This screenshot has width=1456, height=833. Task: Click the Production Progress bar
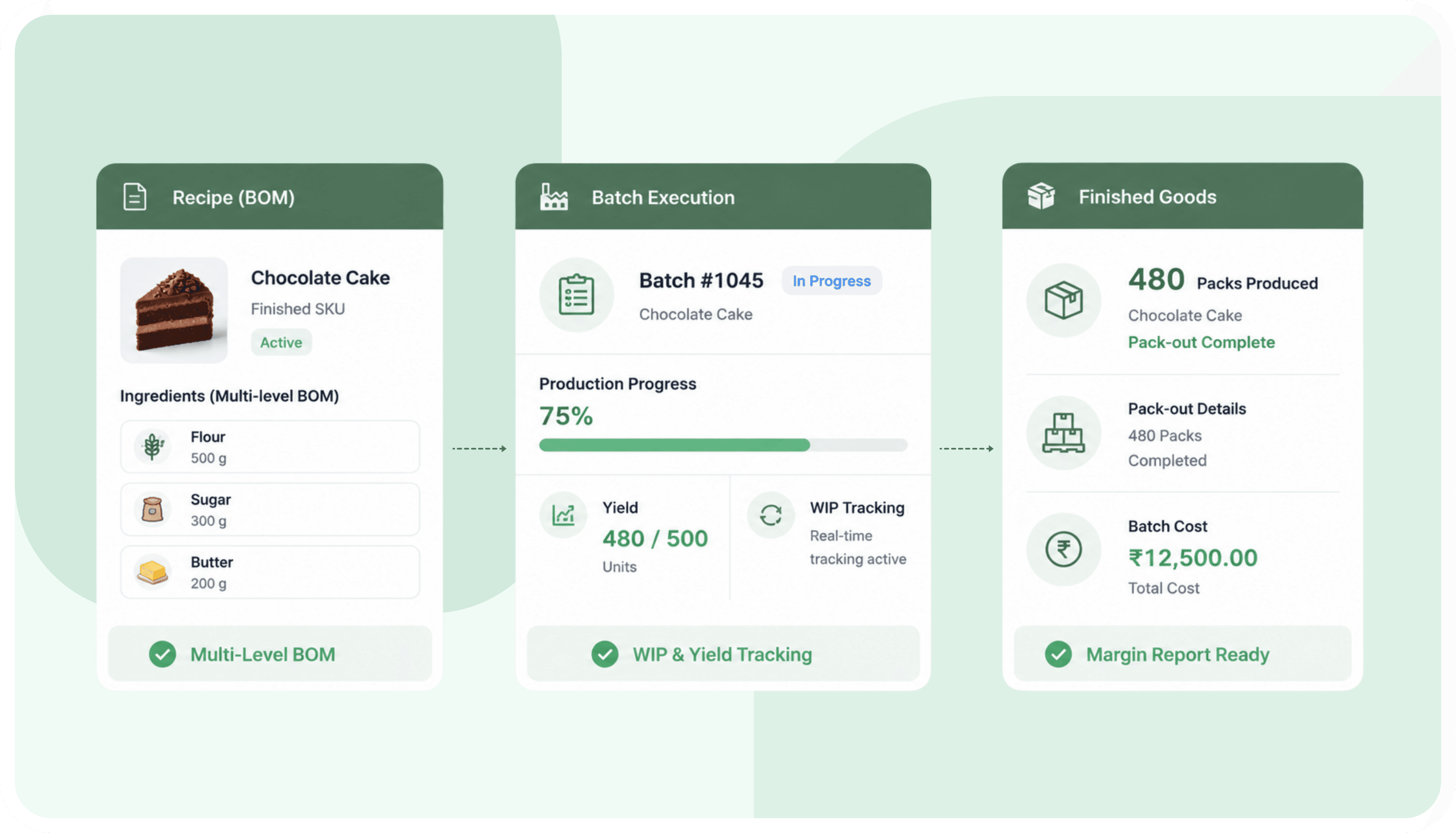[723, 445]
